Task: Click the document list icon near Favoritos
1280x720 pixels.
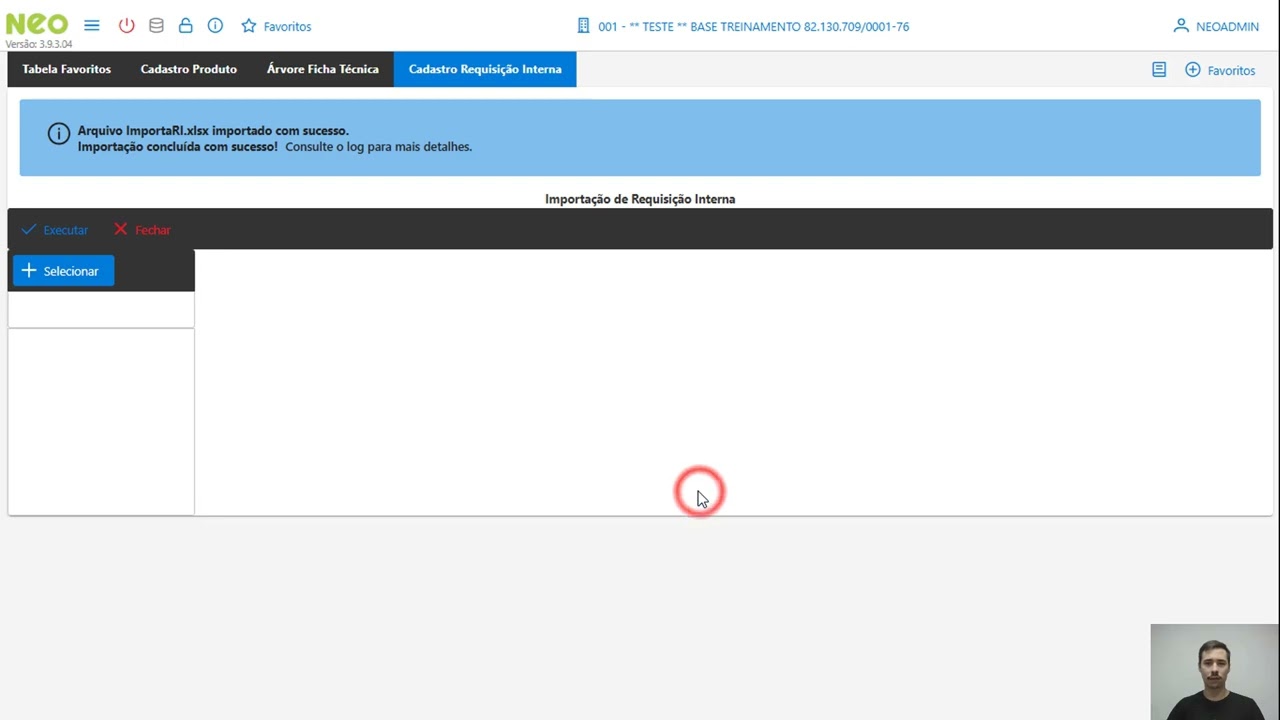Action: (x=1159, y=70)
